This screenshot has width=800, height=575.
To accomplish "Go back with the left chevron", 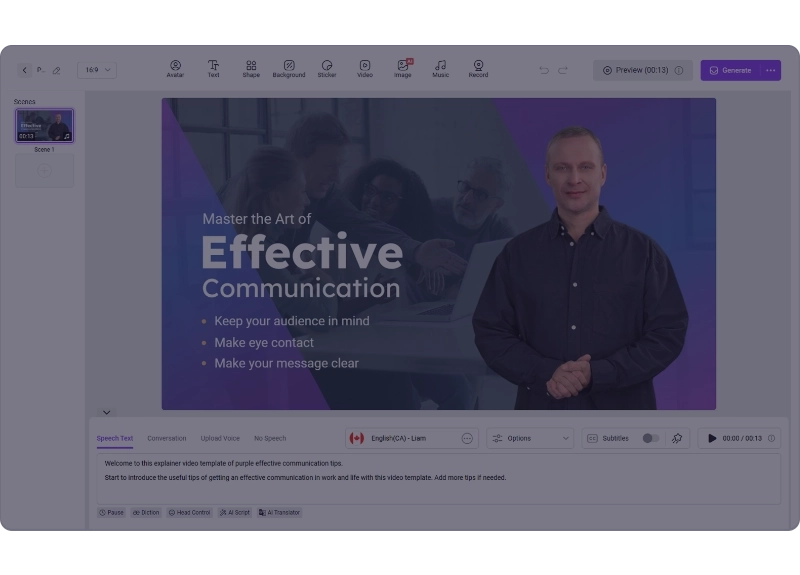I will (x=24, y=70).
